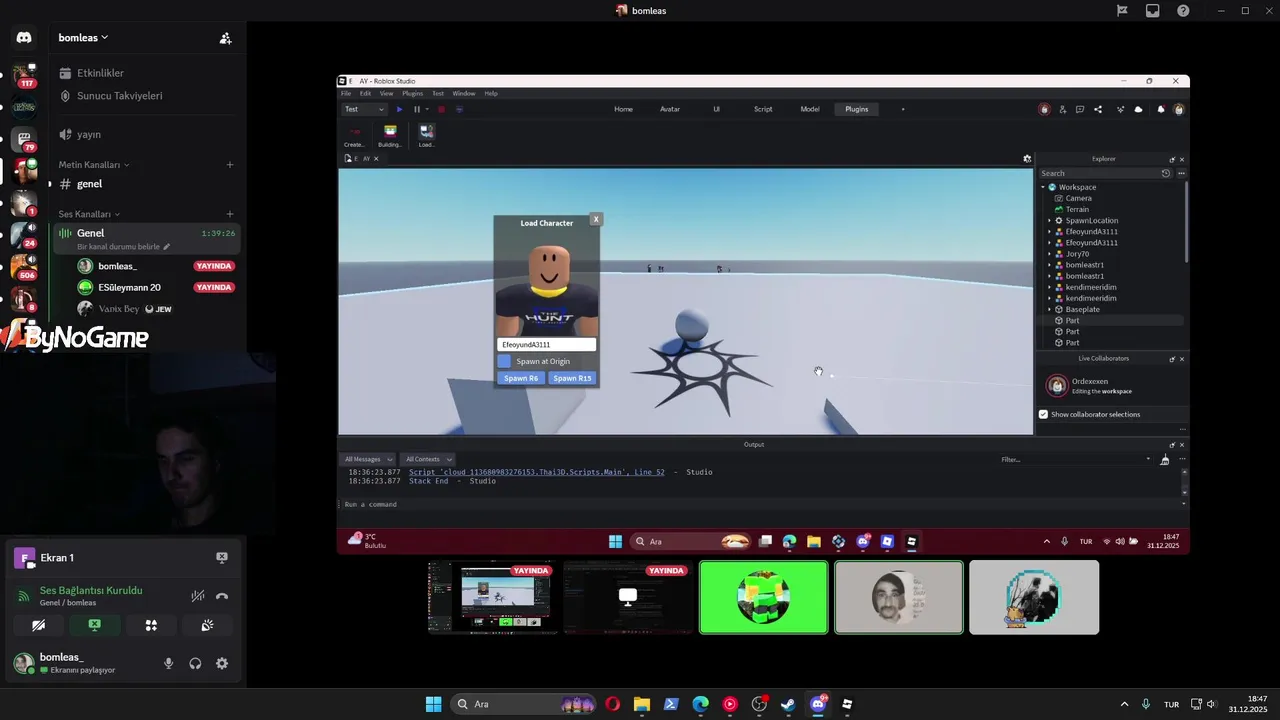Image resolution: width=1280 pixels, height=720 pixels.
Task: Deafen audio with the headphones icon
Action: tap(195, 663)
